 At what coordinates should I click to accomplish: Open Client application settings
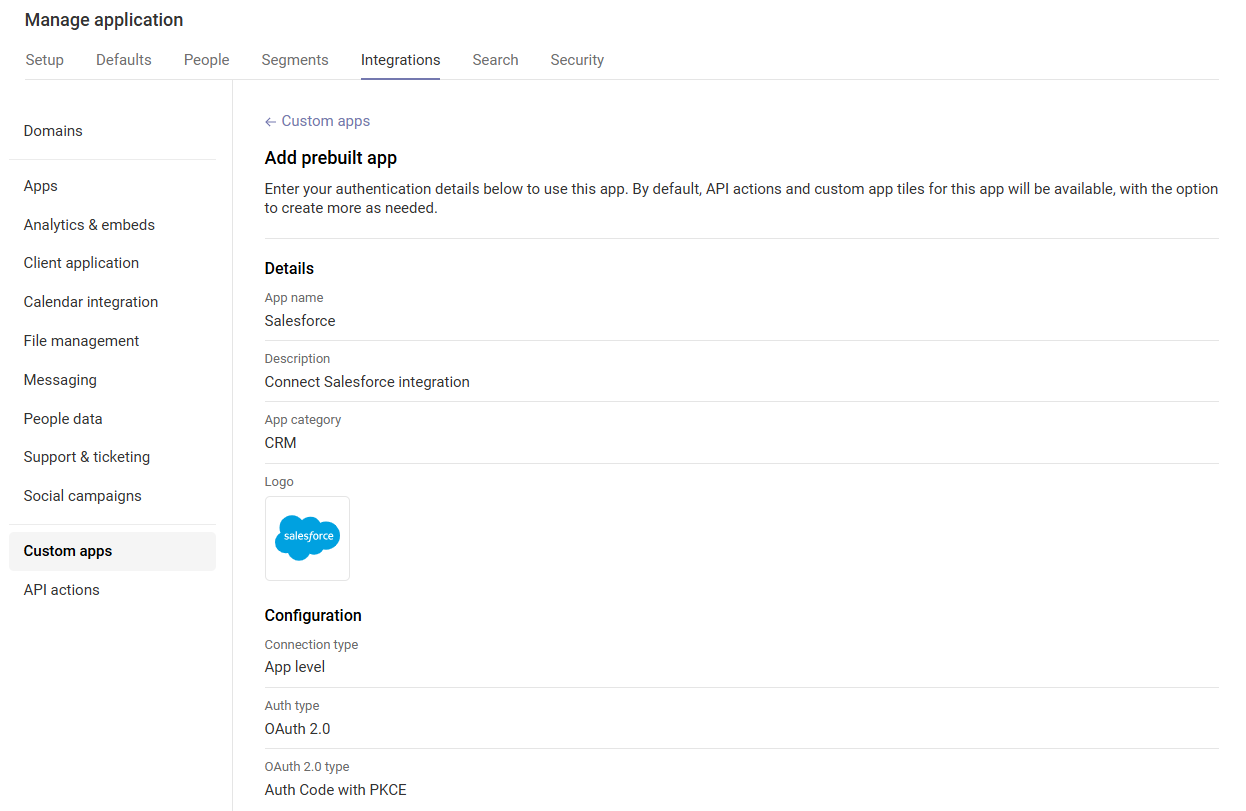pyautogui.click(x=81, y=263)
